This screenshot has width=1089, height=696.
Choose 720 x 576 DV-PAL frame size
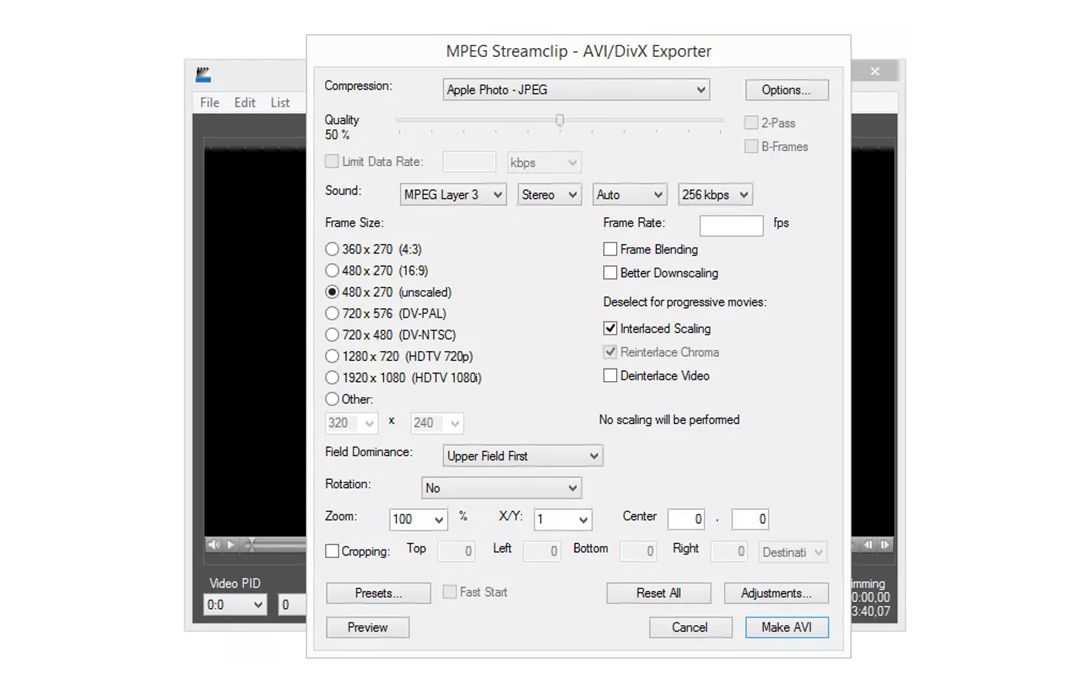point(332,313)
